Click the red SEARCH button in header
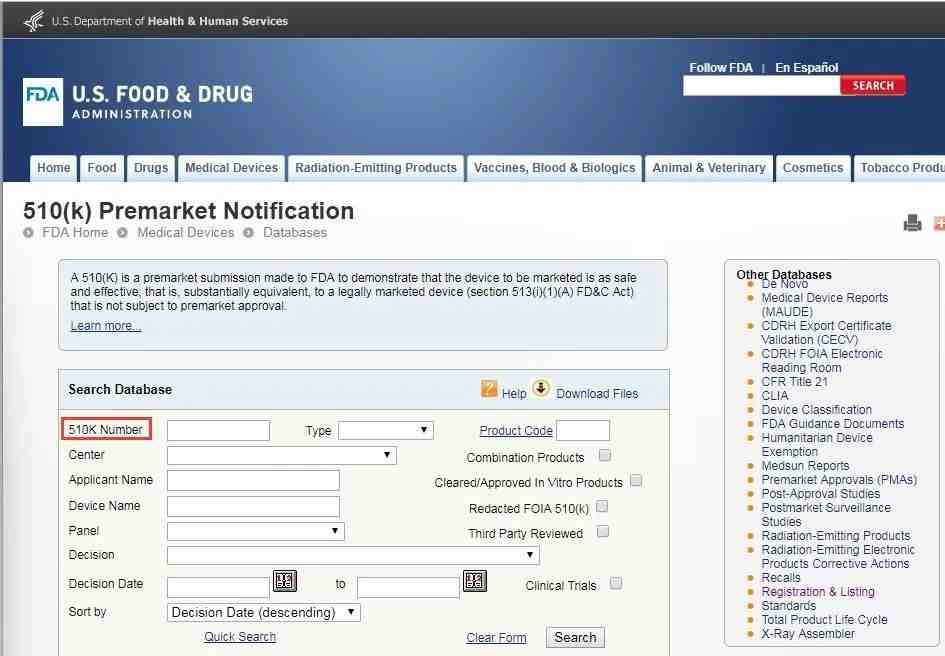 pyautogui.click(x=872, y=86)
